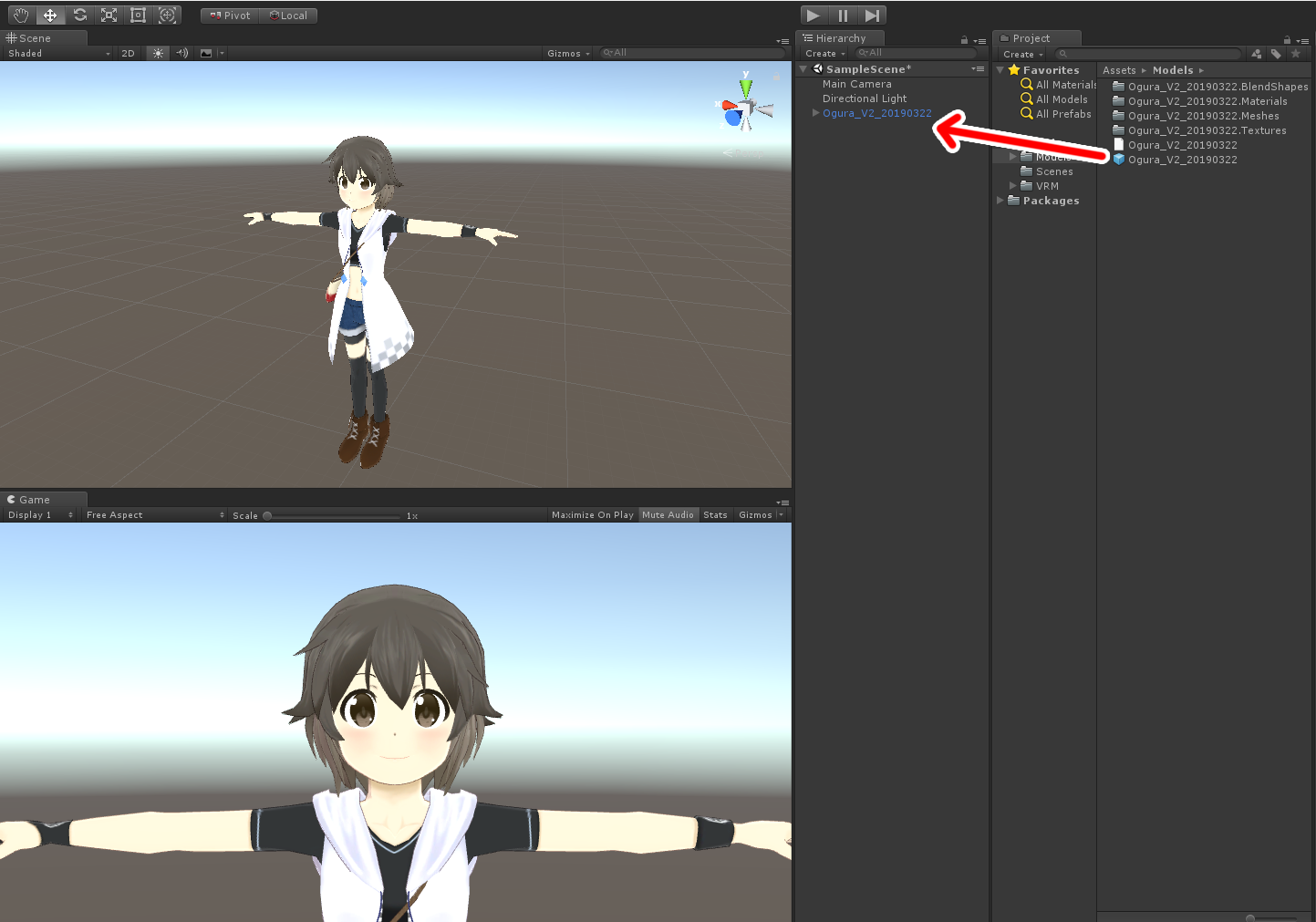Viewport: 1316px width, 922px height.
Task: Click the Project search field
Action: tap(1149, 54)
